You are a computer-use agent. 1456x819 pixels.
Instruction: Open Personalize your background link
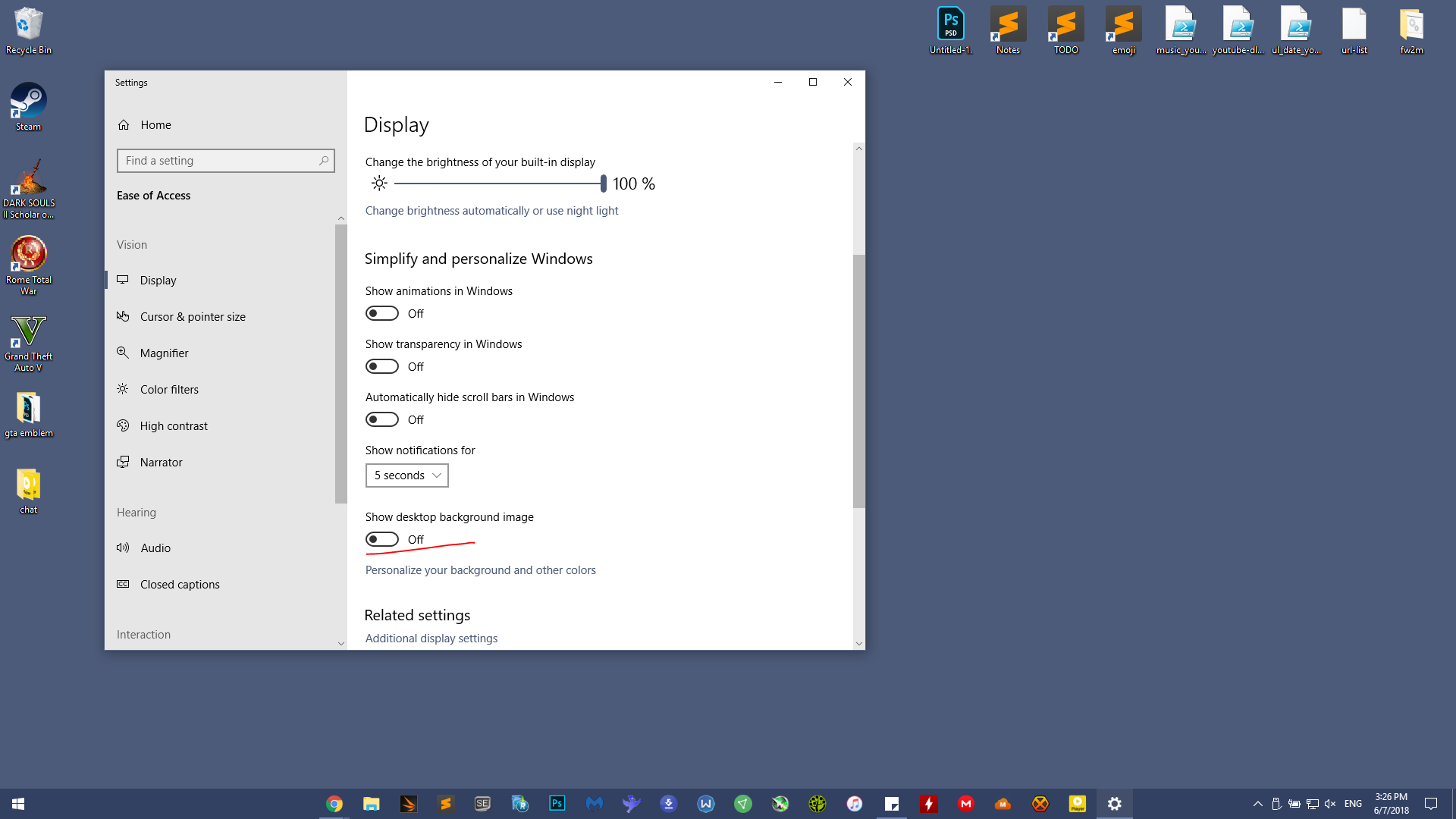coord(480,570)
